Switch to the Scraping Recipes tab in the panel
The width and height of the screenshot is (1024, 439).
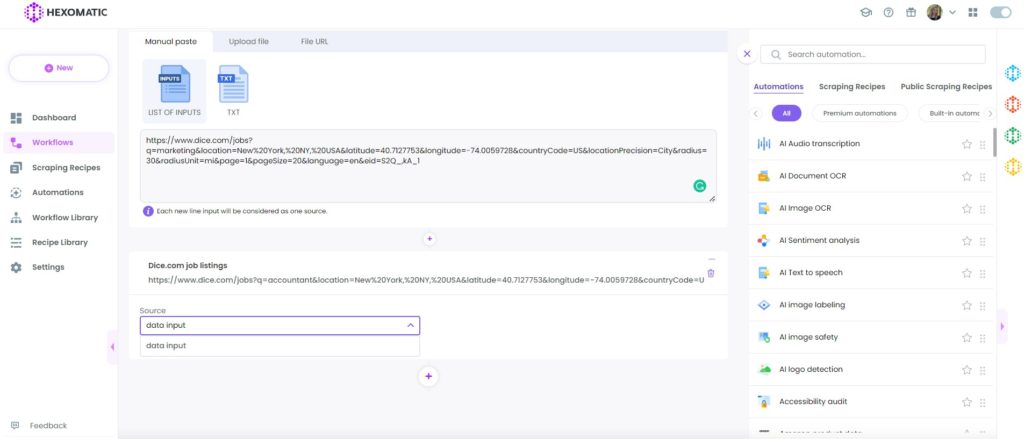852,87
